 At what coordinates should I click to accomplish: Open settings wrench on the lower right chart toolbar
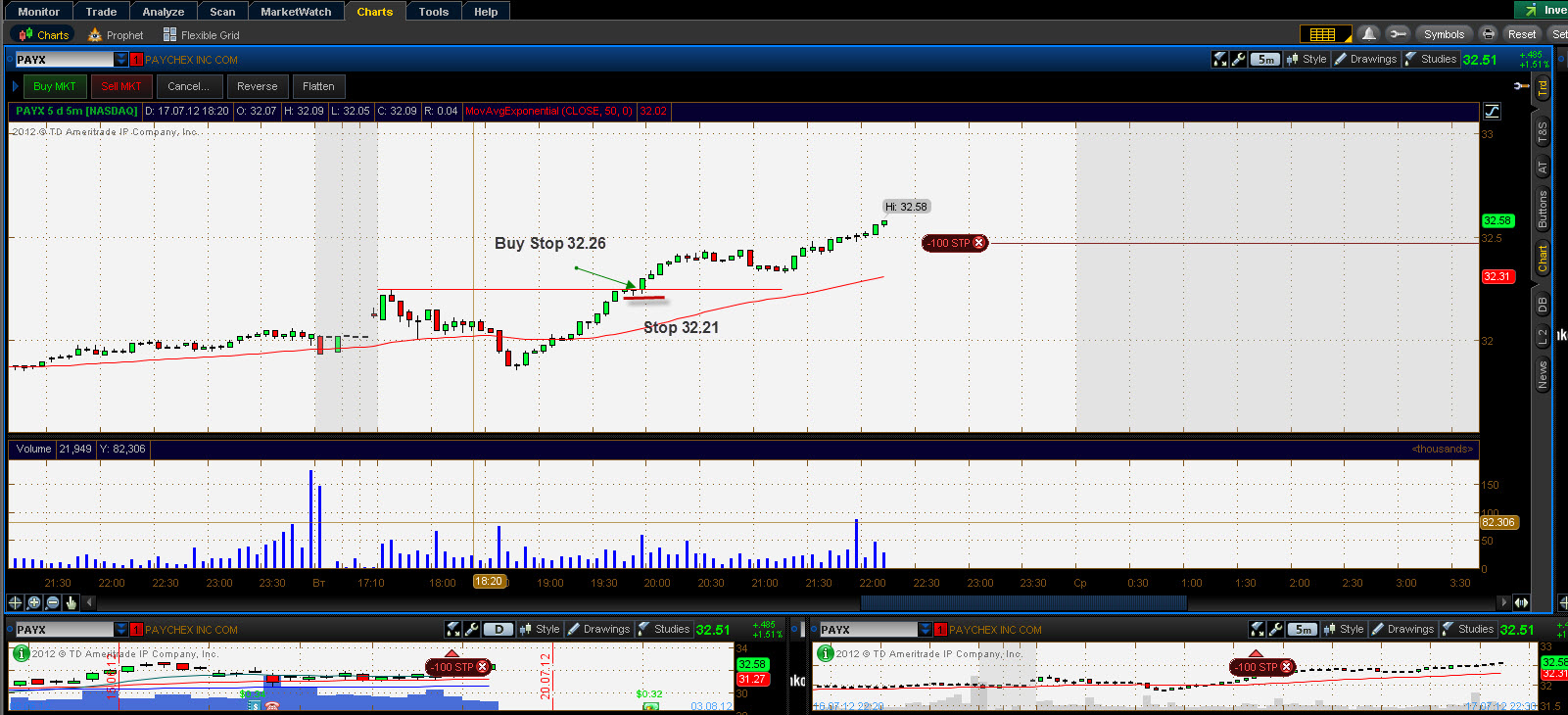tap(1275, 630)
